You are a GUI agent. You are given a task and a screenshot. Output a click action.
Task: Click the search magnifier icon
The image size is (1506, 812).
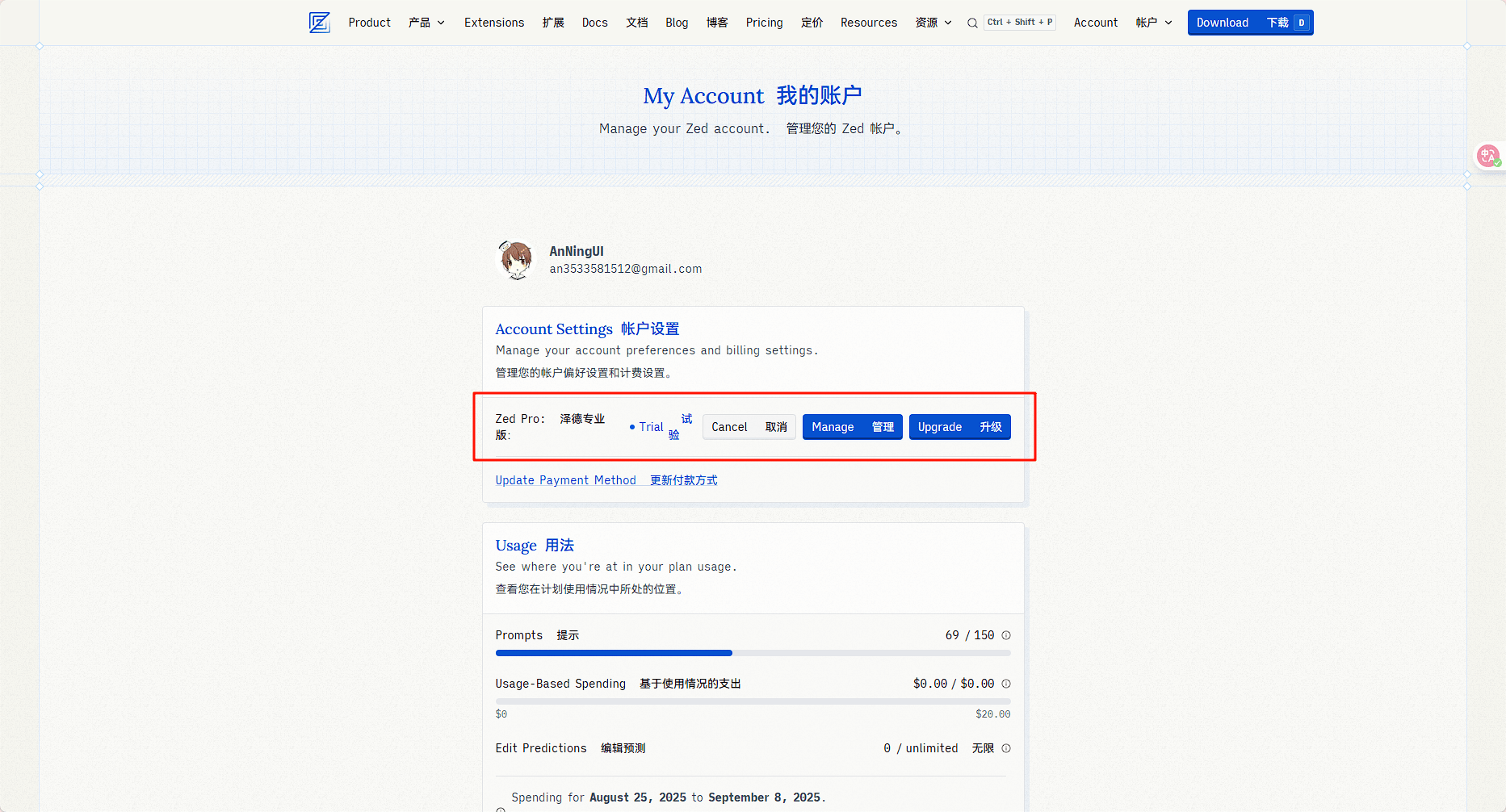click(x=972, y=23)
